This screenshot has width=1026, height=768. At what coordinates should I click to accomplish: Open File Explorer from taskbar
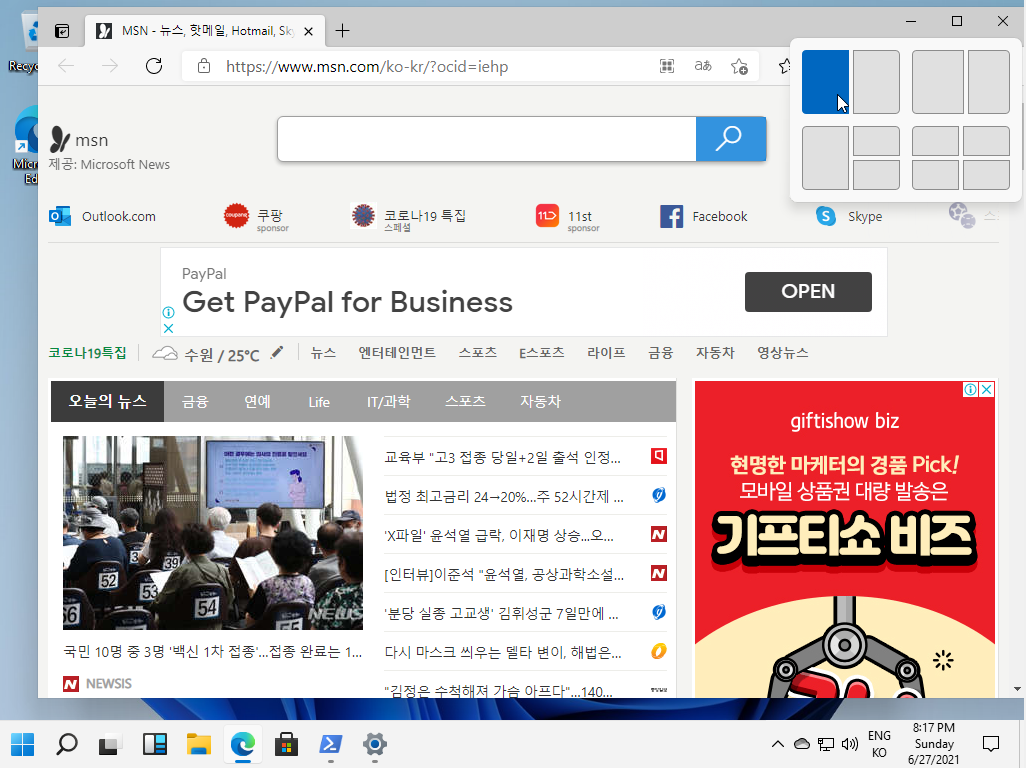198,744
